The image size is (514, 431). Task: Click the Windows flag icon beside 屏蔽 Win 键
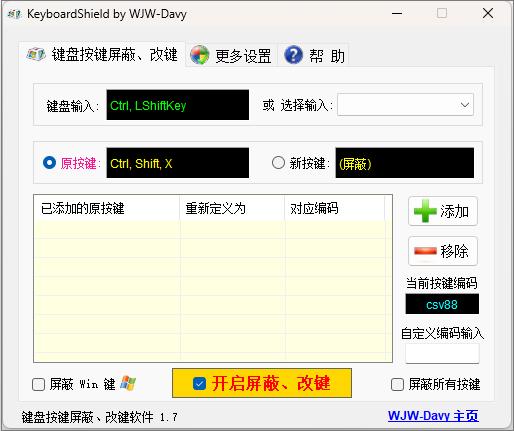pyautogui.click(x=128, y=383)
